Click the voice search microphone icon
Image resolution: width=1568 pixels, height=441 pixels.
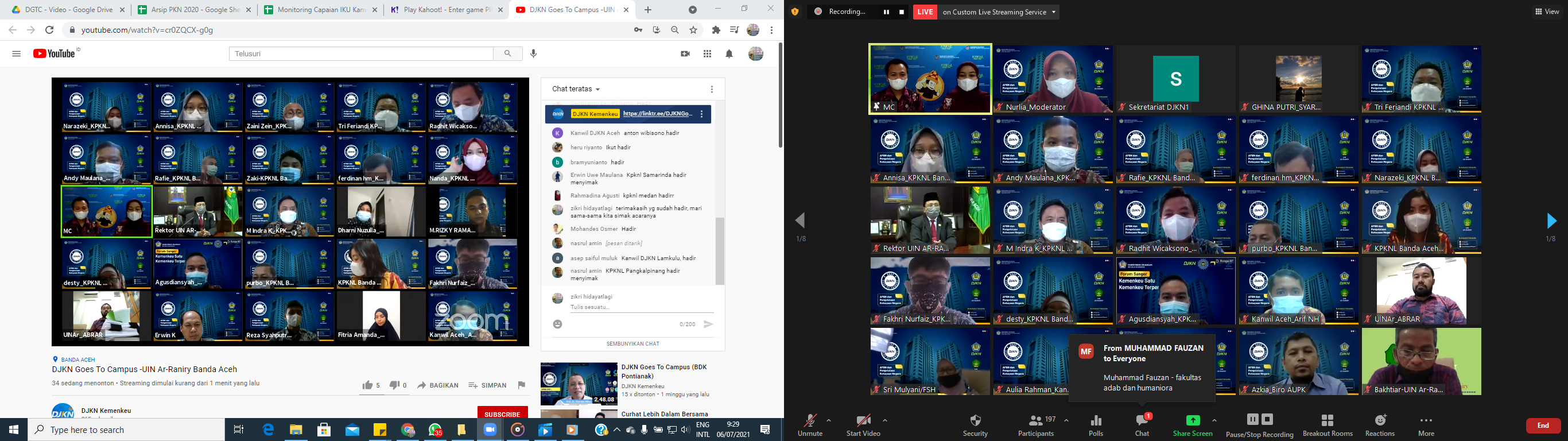coord(533,53)
